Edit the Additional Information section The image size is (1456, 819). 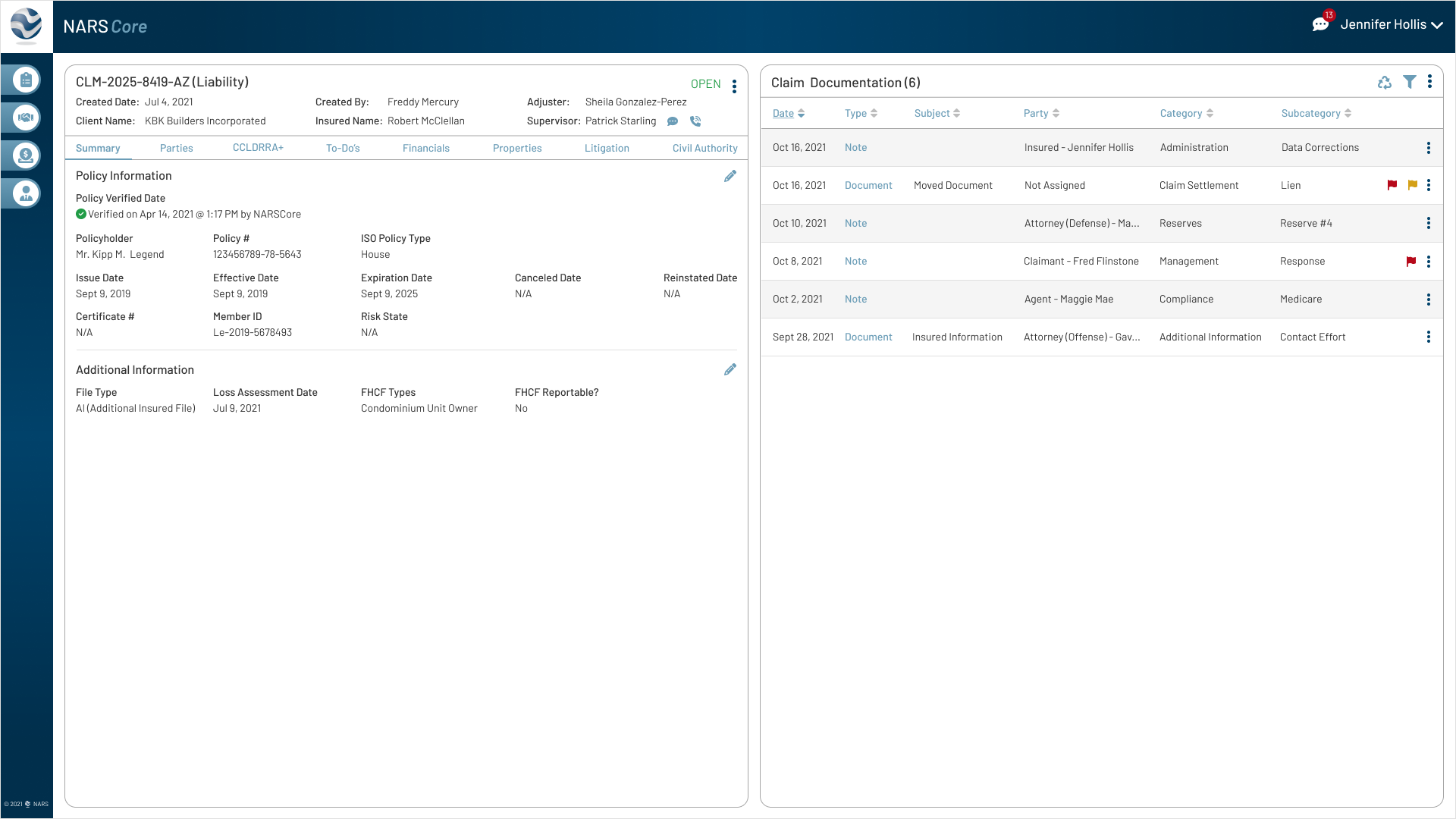tap(730, 369)
